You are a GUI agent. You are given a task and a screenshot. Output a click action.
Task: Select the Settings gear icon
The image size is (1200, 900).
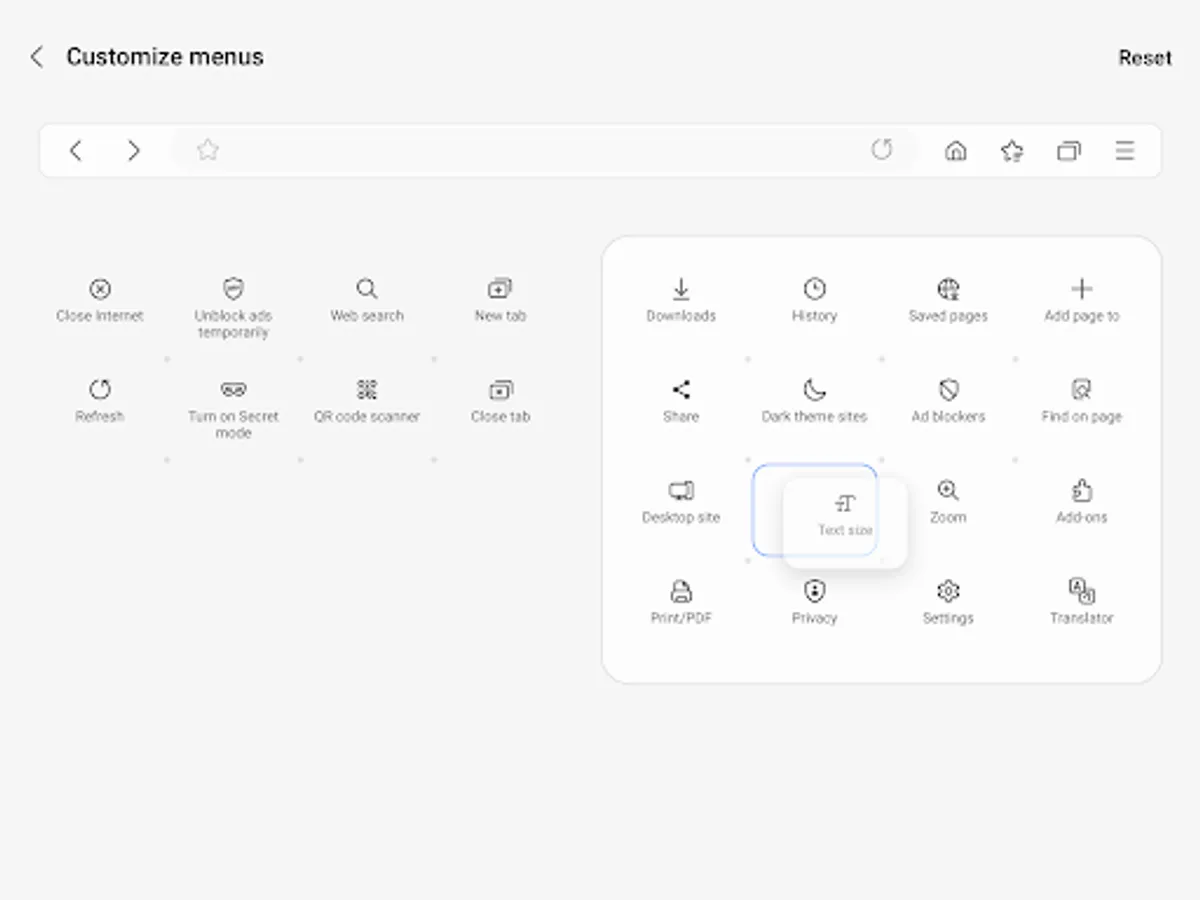948,591
